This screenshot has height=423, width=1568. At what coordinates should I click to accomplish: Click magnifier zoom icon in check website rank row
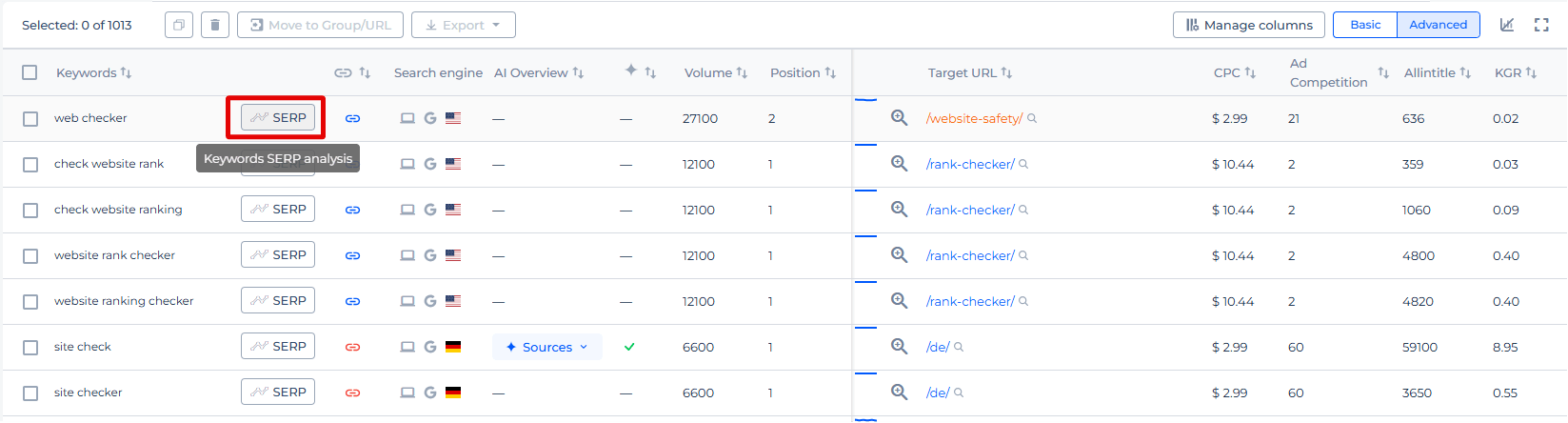(899, 163)
